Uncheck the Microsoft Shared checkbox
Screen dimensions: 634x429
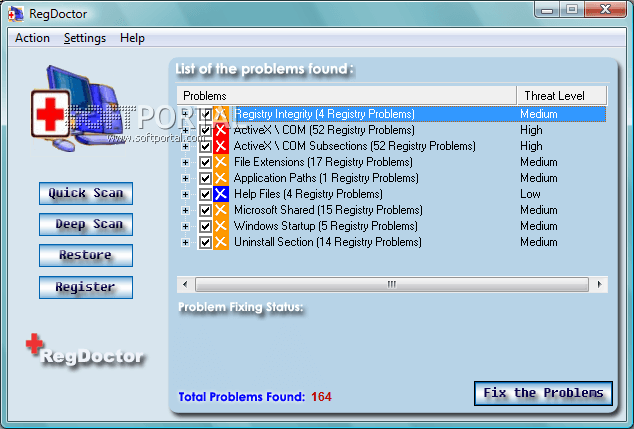pyautogui.click(x=205, y=210)
